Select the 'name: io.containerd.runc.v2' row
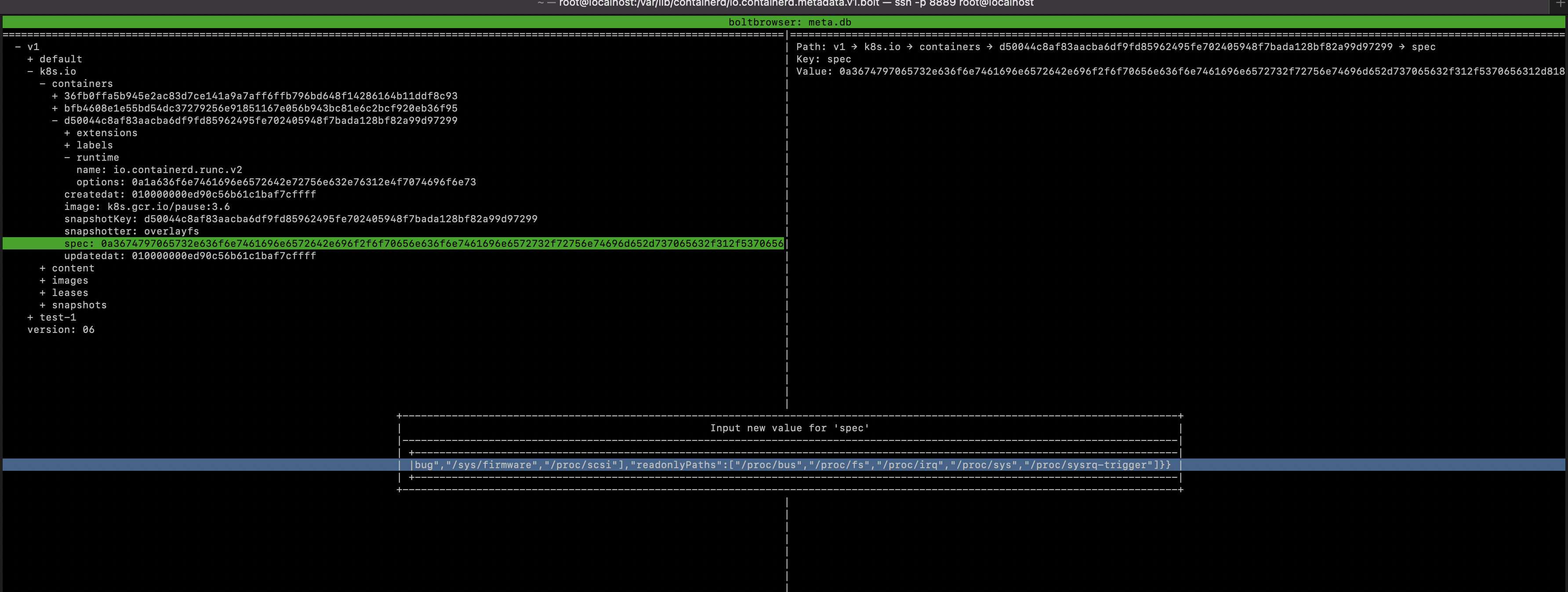 point(160,170)
